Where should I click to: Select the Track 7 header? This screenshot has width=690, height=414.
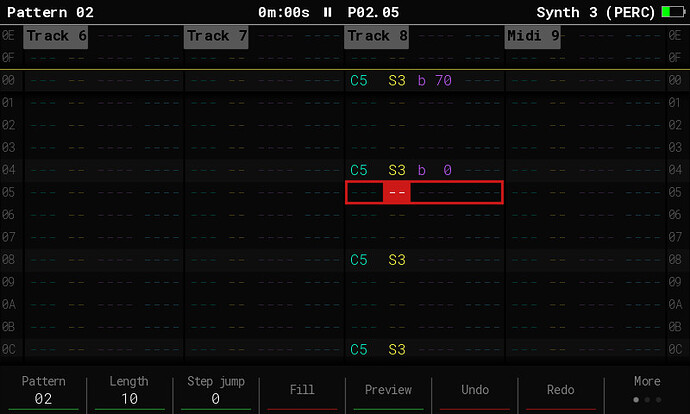216,36
